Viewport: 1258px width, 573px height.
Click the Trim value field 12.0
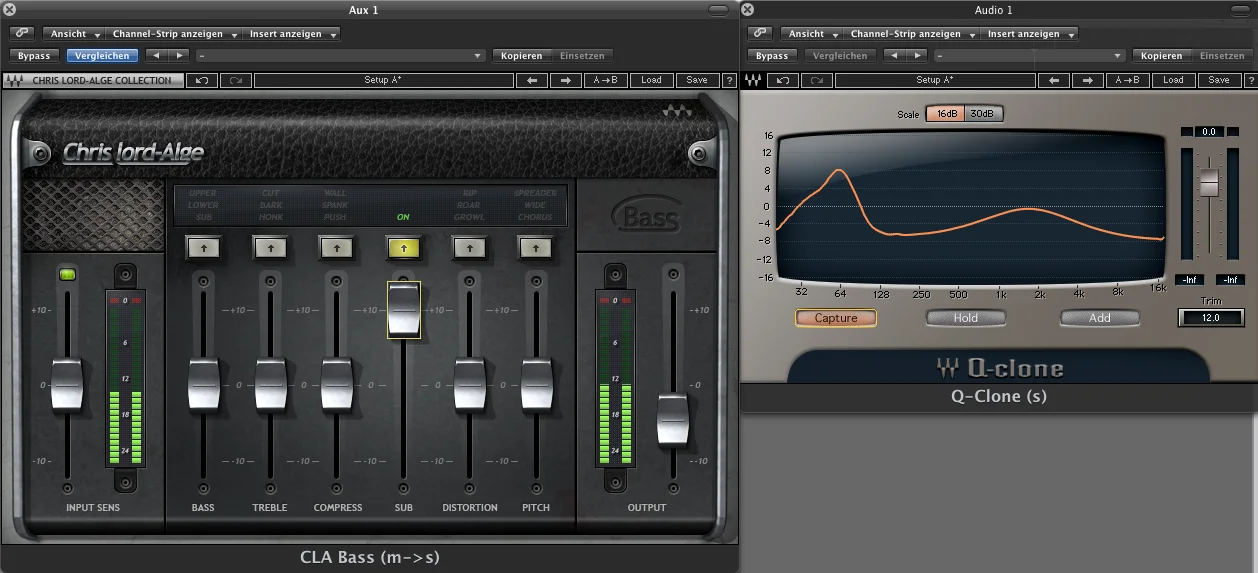tap(1211, 318)
